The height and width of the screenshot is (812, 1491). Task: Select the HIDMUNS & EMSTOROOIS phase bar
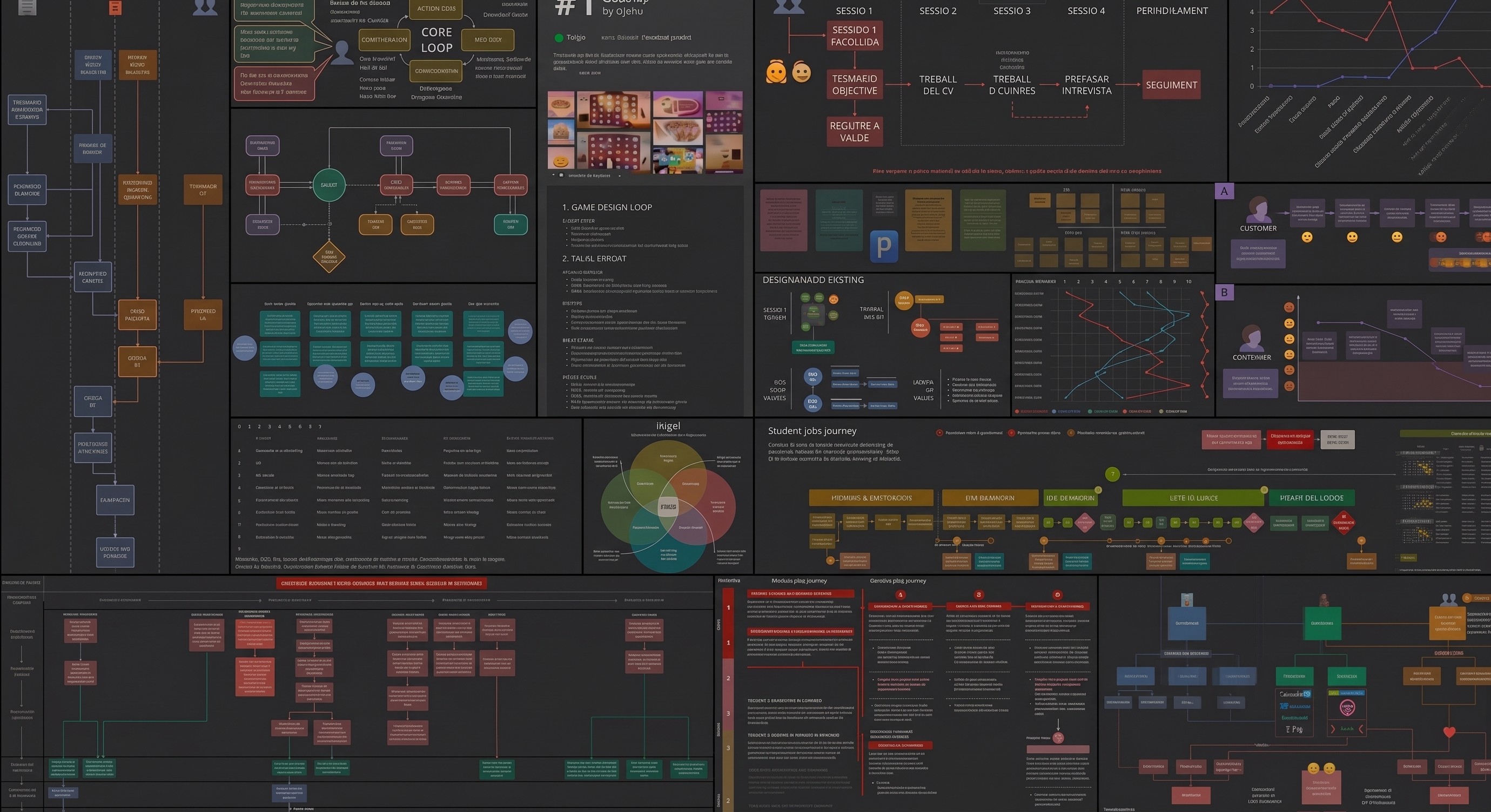pos(871,498)
